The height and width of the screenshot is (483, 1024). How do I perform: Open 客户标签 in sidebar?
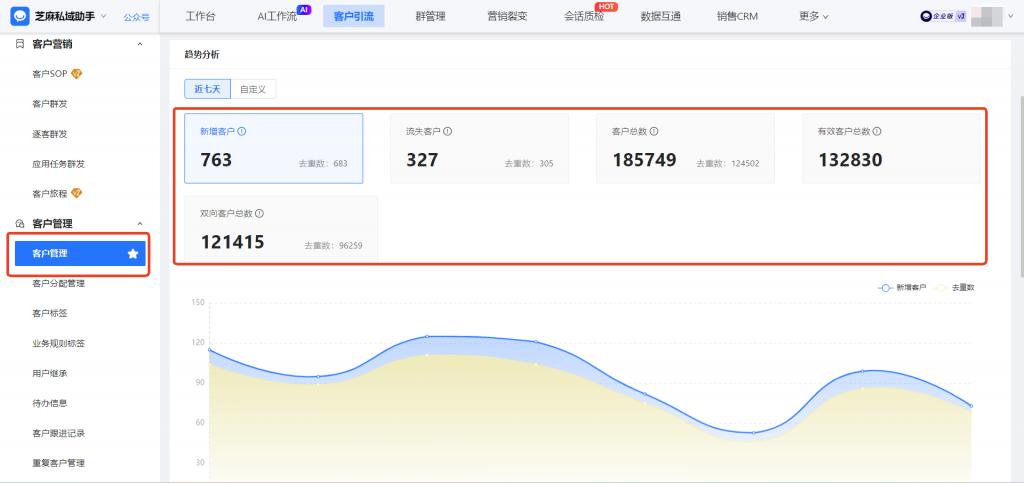[x=50, y=313]
